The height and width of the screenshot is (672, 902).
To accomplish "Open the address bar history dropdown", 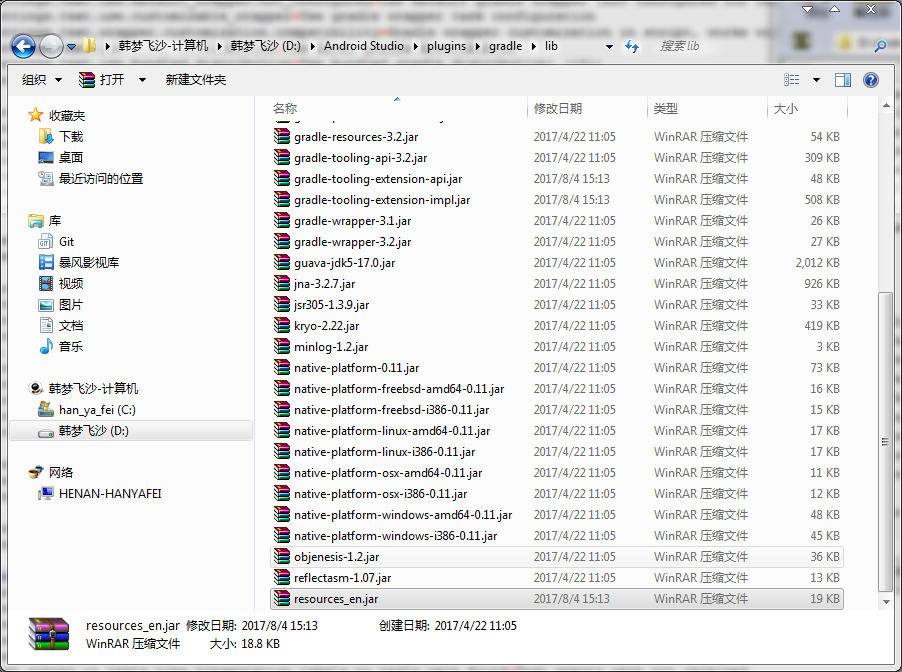I will click(x=609, y=47).
